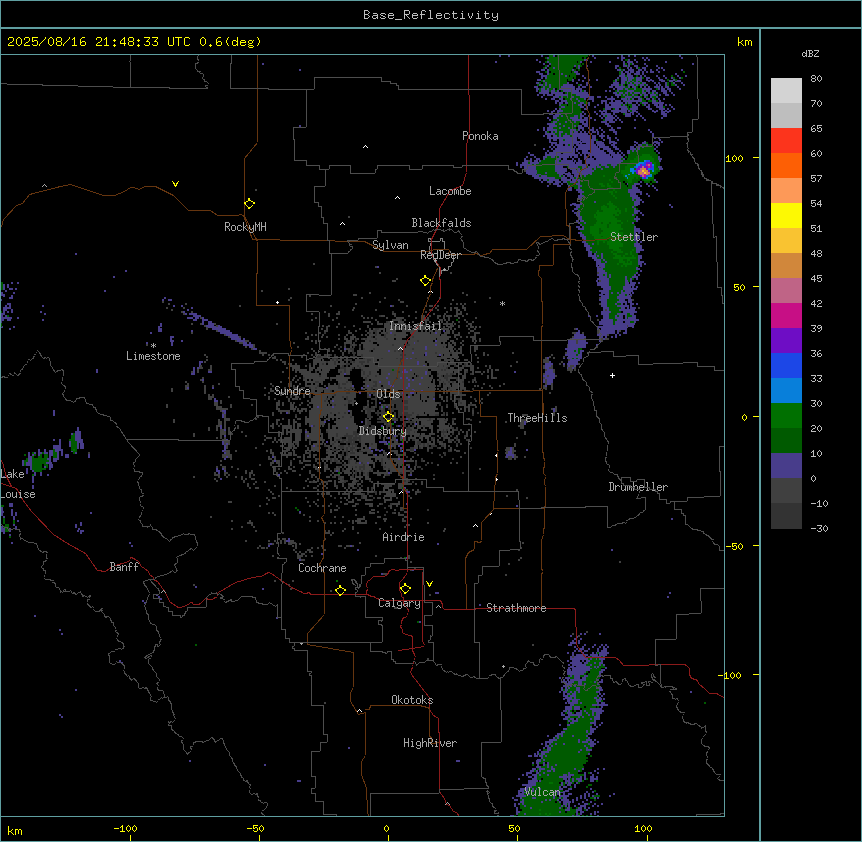This screenshot has height=842, width=862.
Task: Click the intense storm core north of Stettler
Action: (x=644, y=170)
